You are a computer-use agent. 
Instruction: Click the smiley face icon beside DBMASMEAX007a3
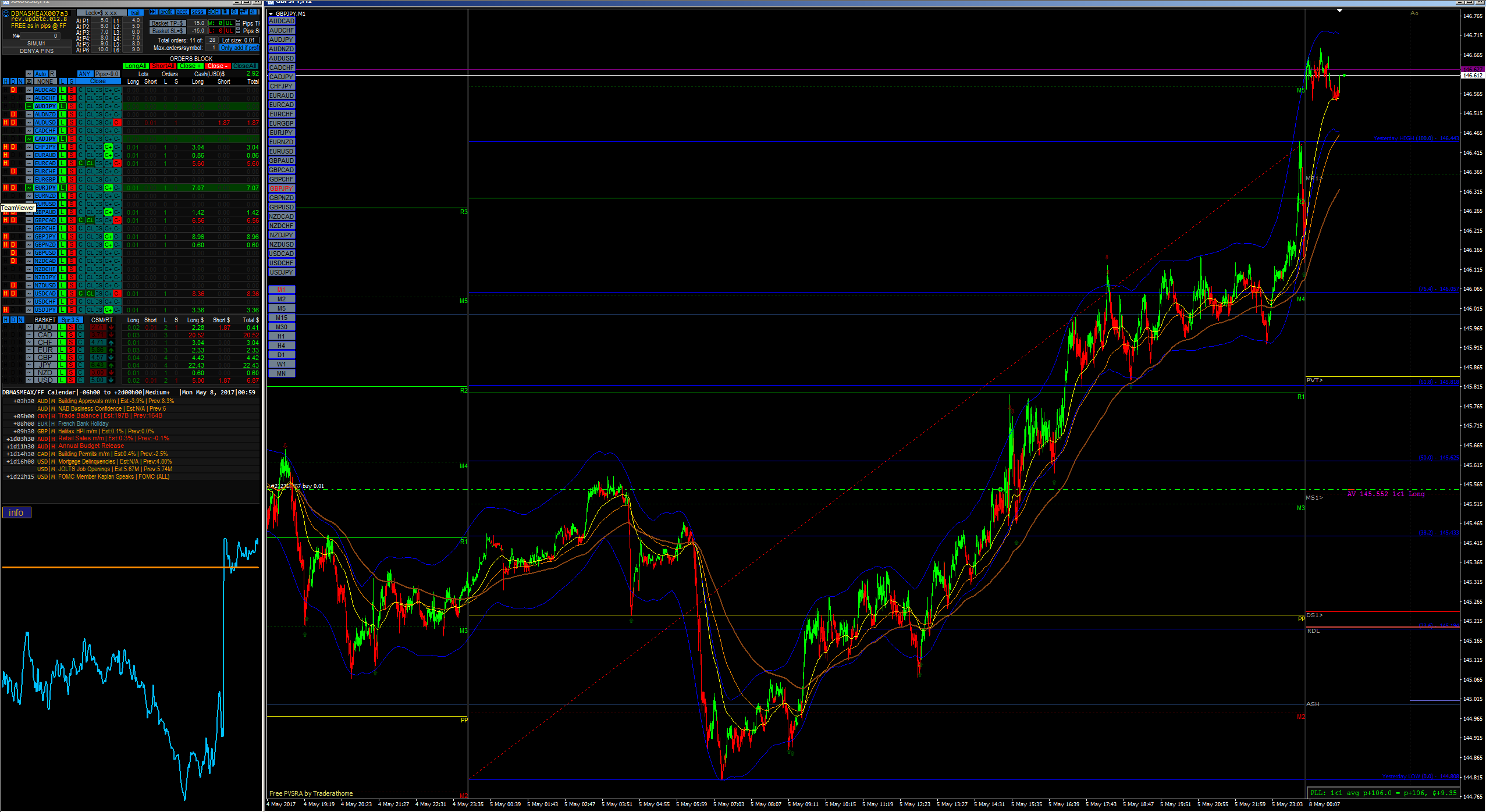click(x=6, y=13)
